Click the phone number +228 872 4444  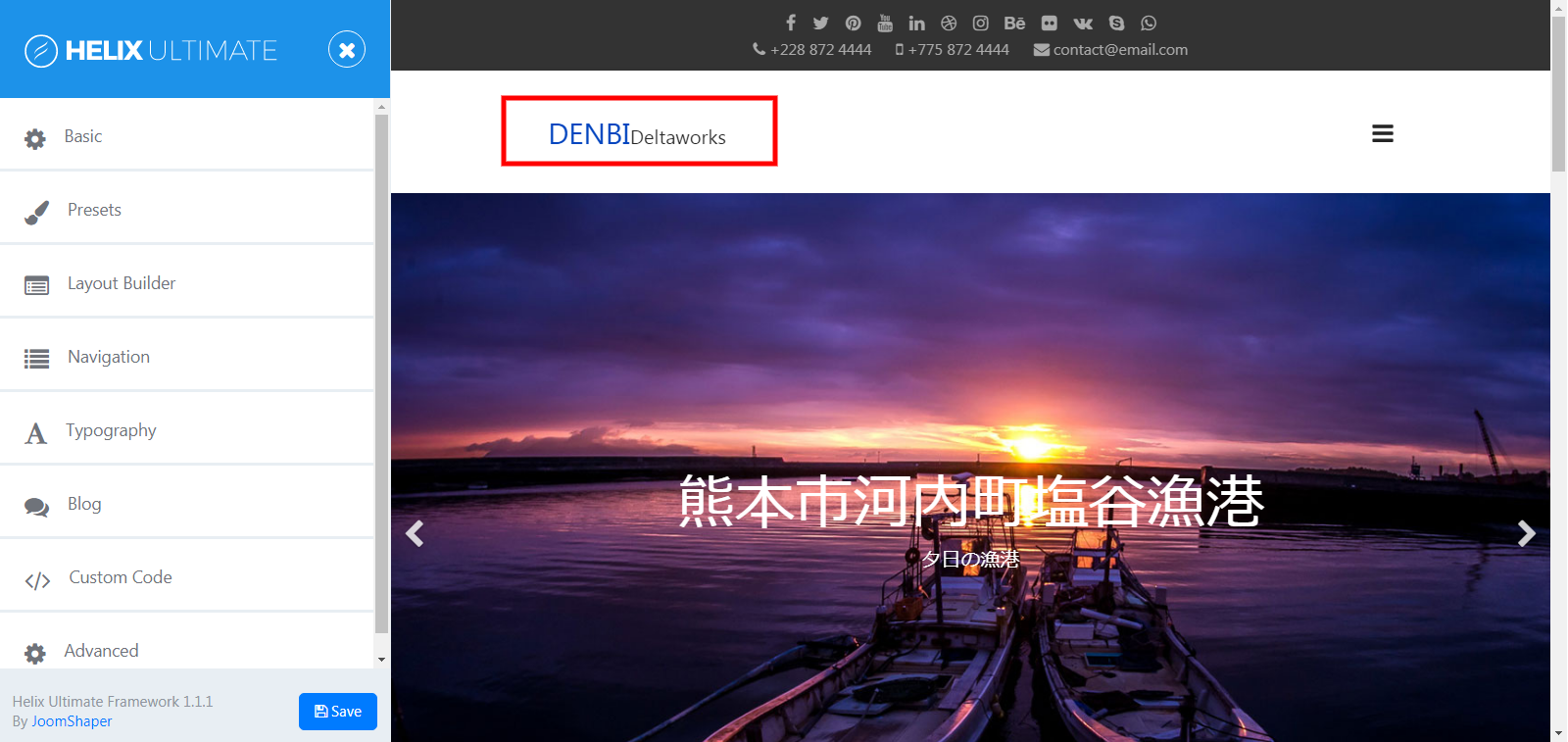[820, 49]
